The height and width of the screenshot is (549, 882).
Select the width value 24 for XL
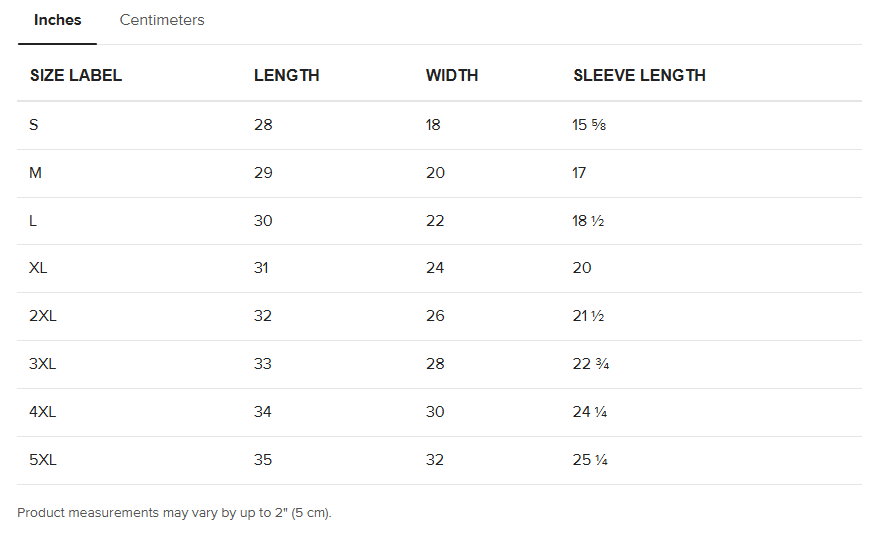(435, 268)
